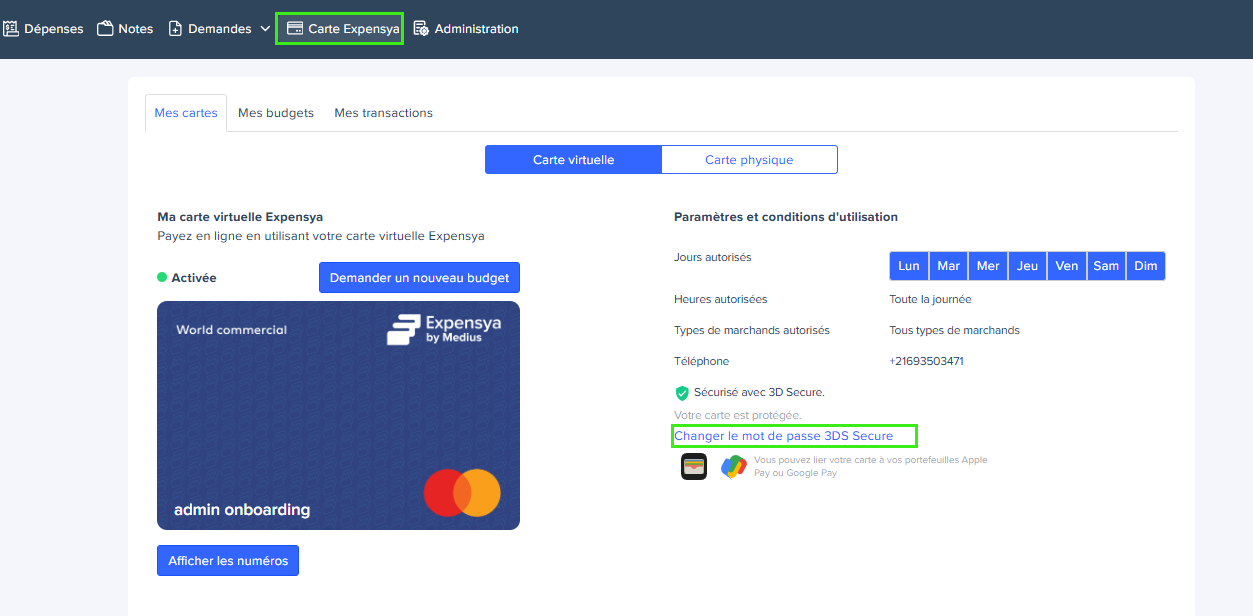Click the Expensya by Medius logo

tap(444, 329)
